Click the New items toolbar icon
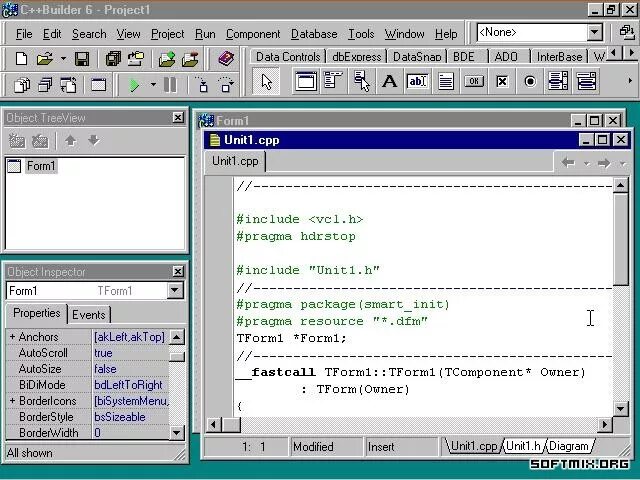Viewport: 640px width, 480px height. (21, 59)
